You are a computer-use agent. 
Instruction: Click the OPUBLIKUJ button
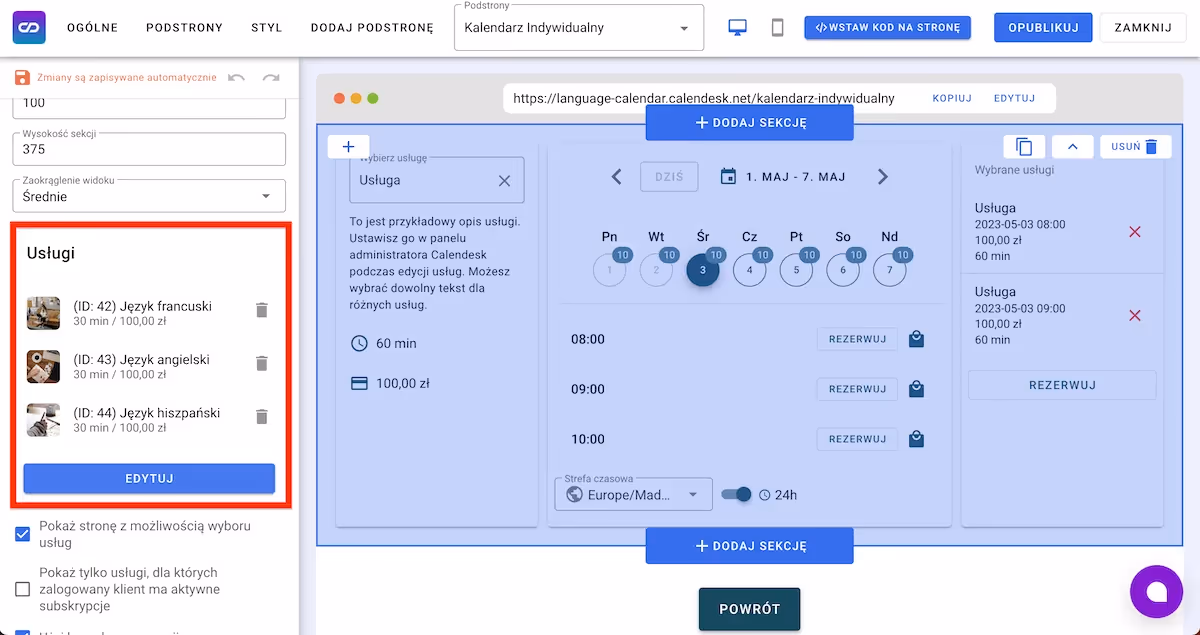tap(1042, 28)
